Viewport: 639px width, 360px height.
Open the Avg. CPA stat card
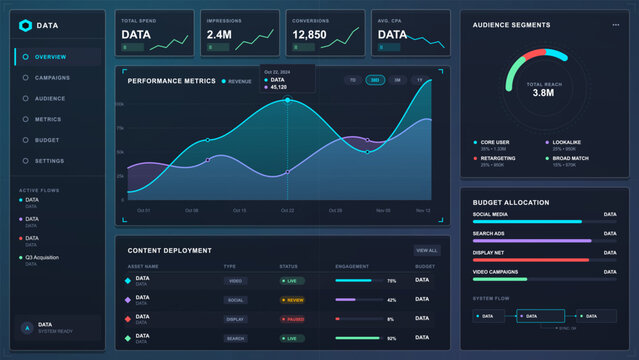point(411,33)
